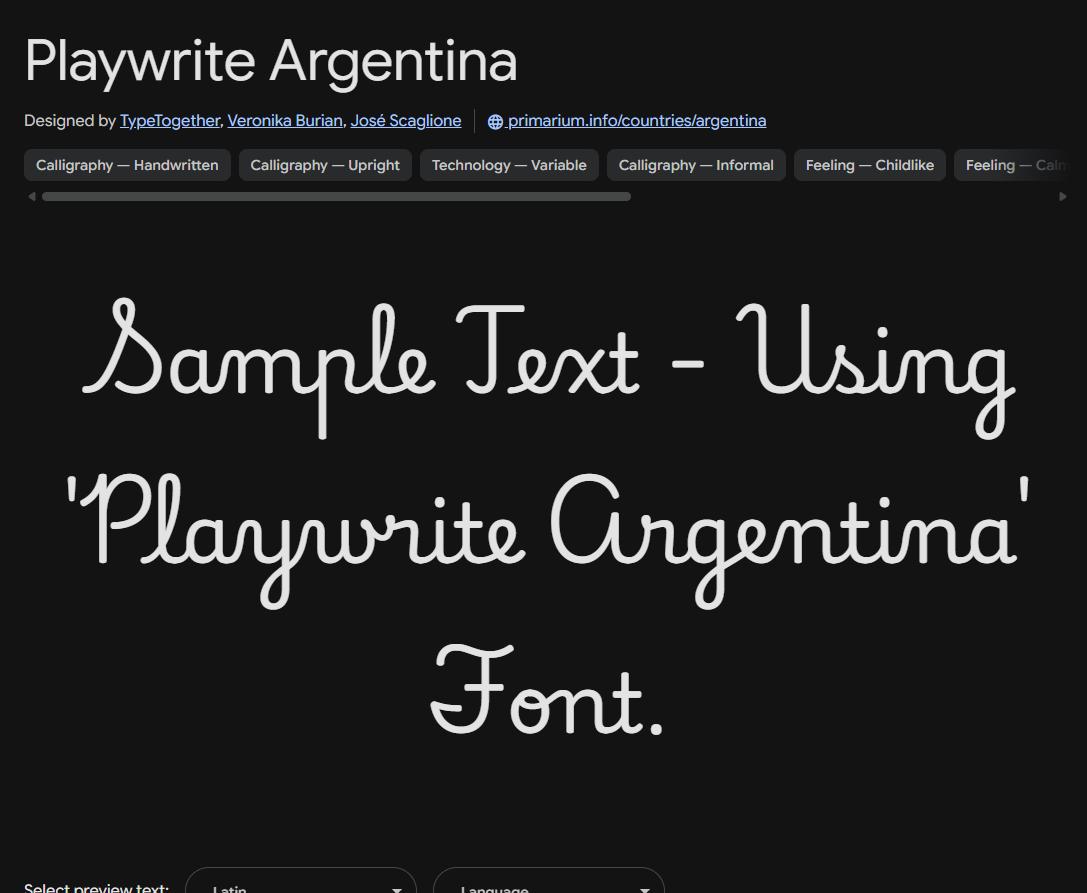This screenshot has height=893, width=1087.
Task: Click the left arrow of tag scrollbar
Action: [31, 197]
